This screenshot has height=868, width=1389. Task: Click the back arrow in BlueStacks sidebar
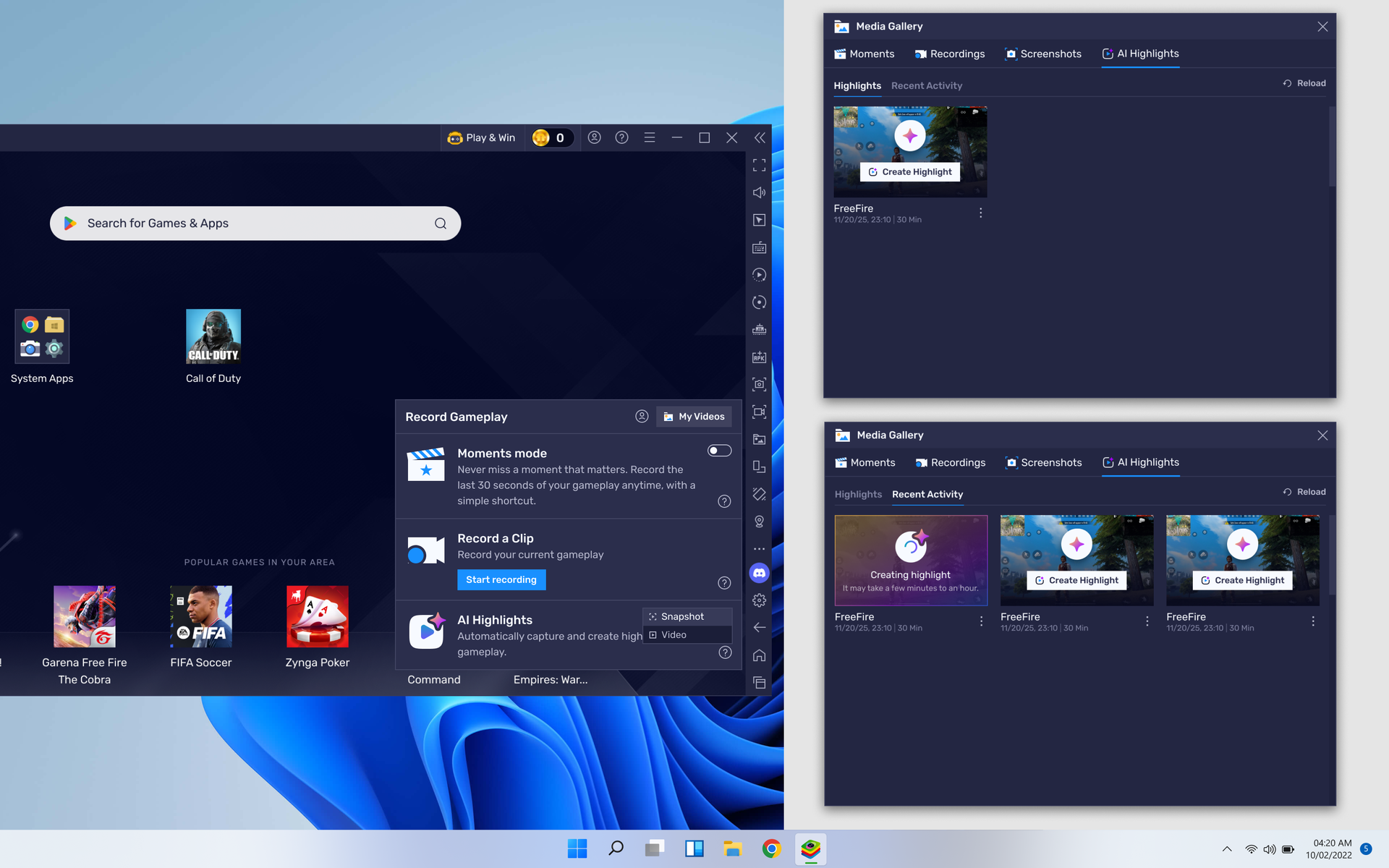(x=759, y=628)
